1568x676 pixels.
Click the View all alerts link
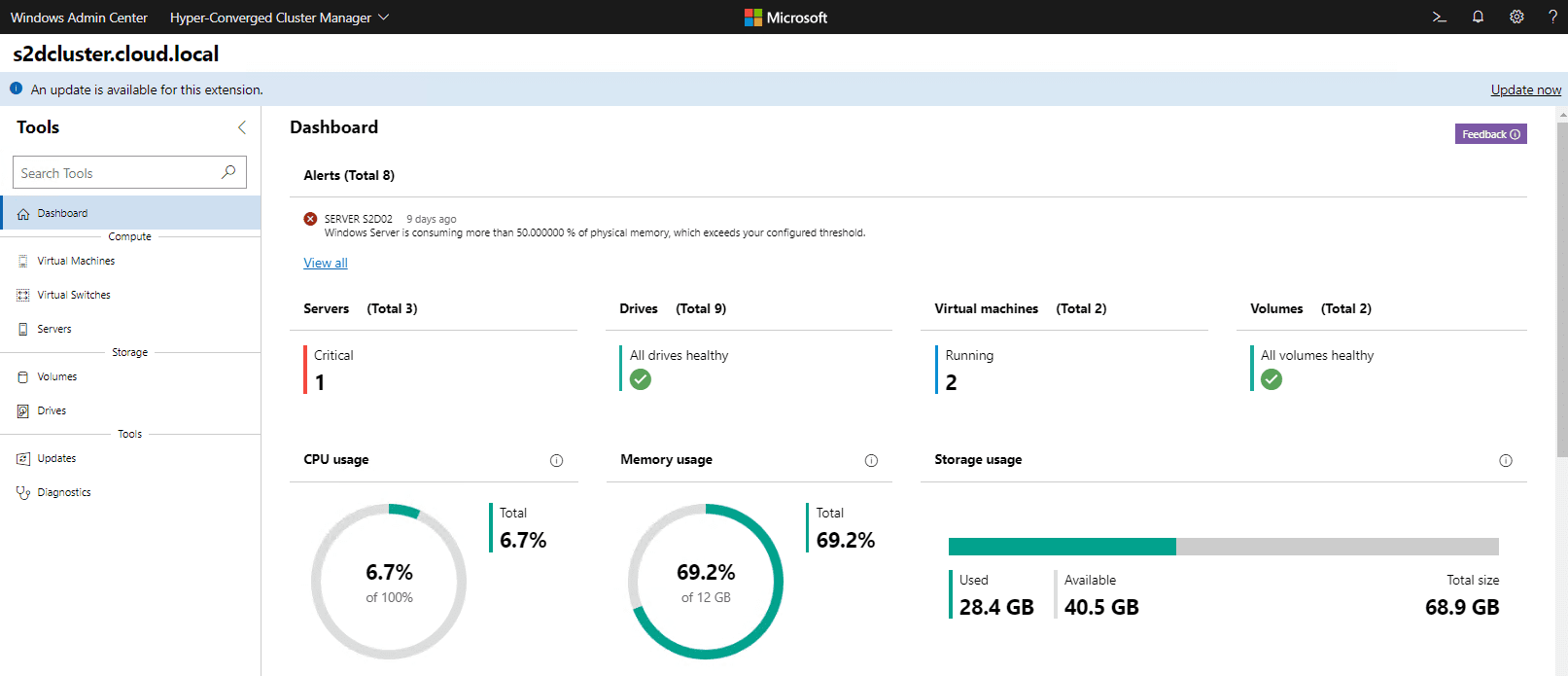coord(325,263)
